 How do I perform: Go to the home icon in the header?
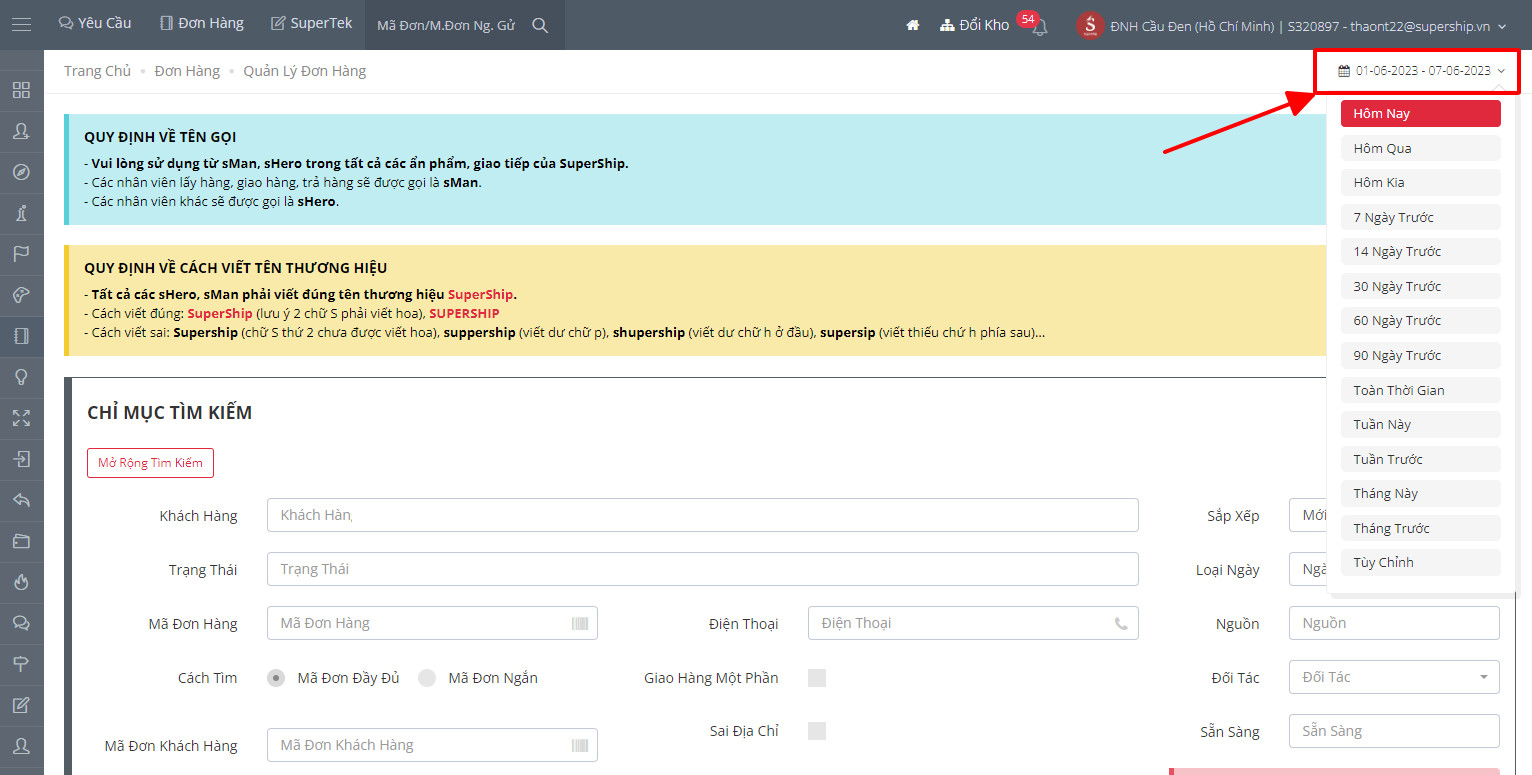tap(913, 26)
